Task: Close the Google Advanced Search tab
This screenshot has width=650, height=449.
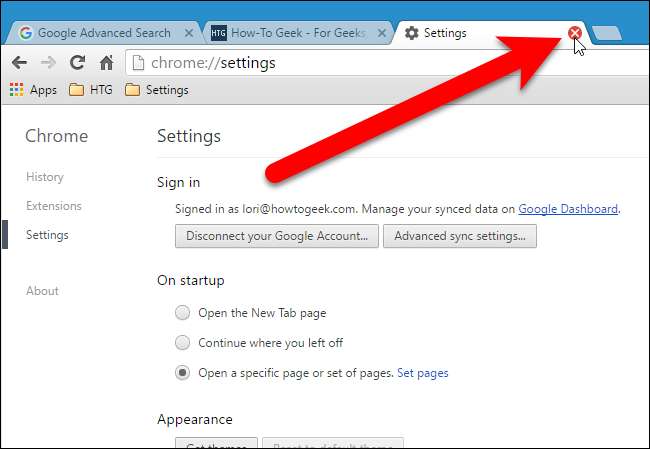Action: point(189,33)
